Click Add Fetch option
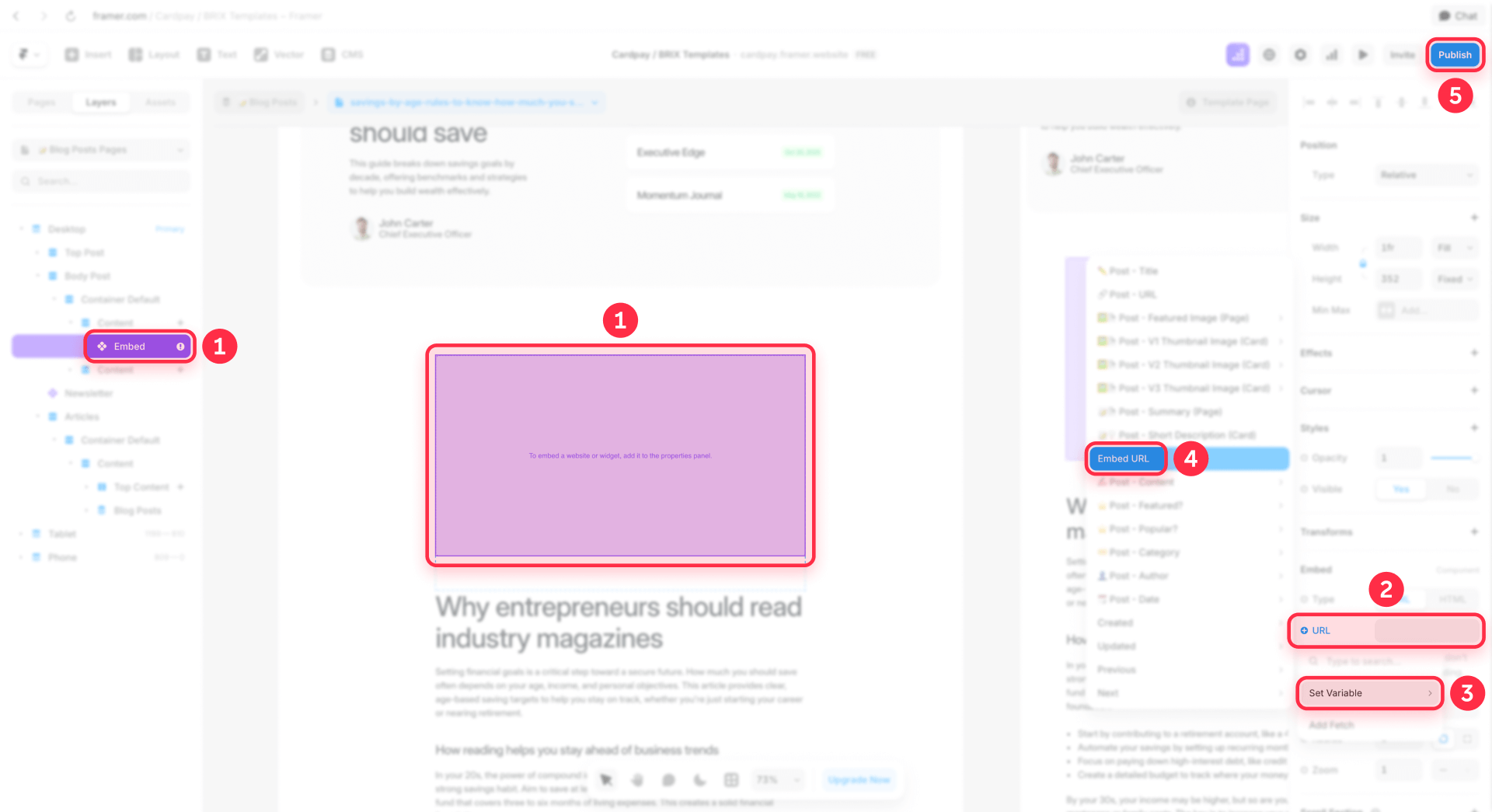 pos(1369,725)
